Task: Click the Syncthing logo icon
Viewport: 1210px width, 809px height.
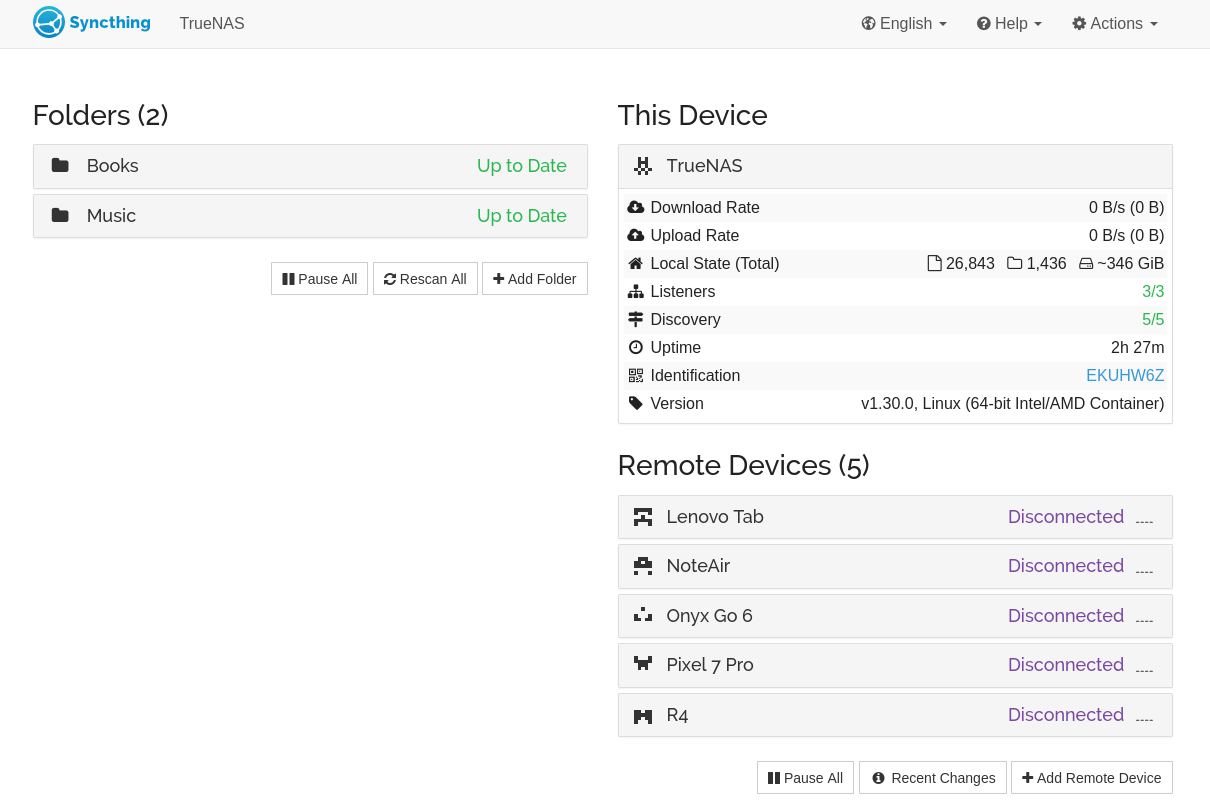Action: point(49,22)
